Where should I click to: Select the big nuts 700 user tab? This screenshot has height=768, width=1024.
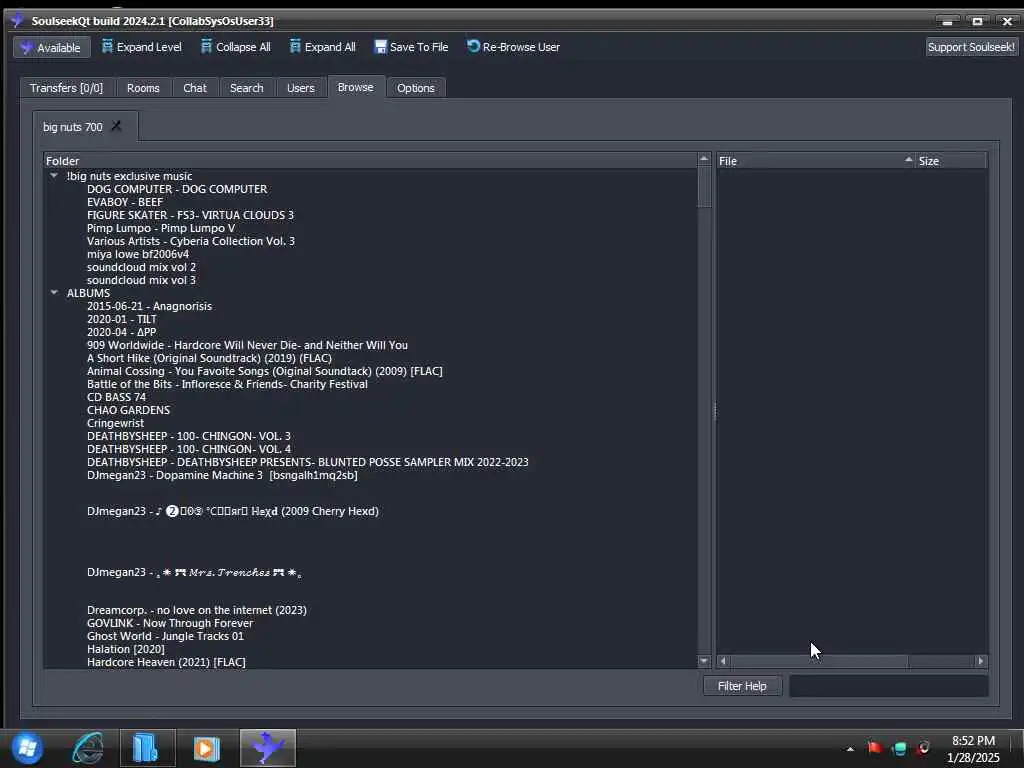click(x=72, y=127)
